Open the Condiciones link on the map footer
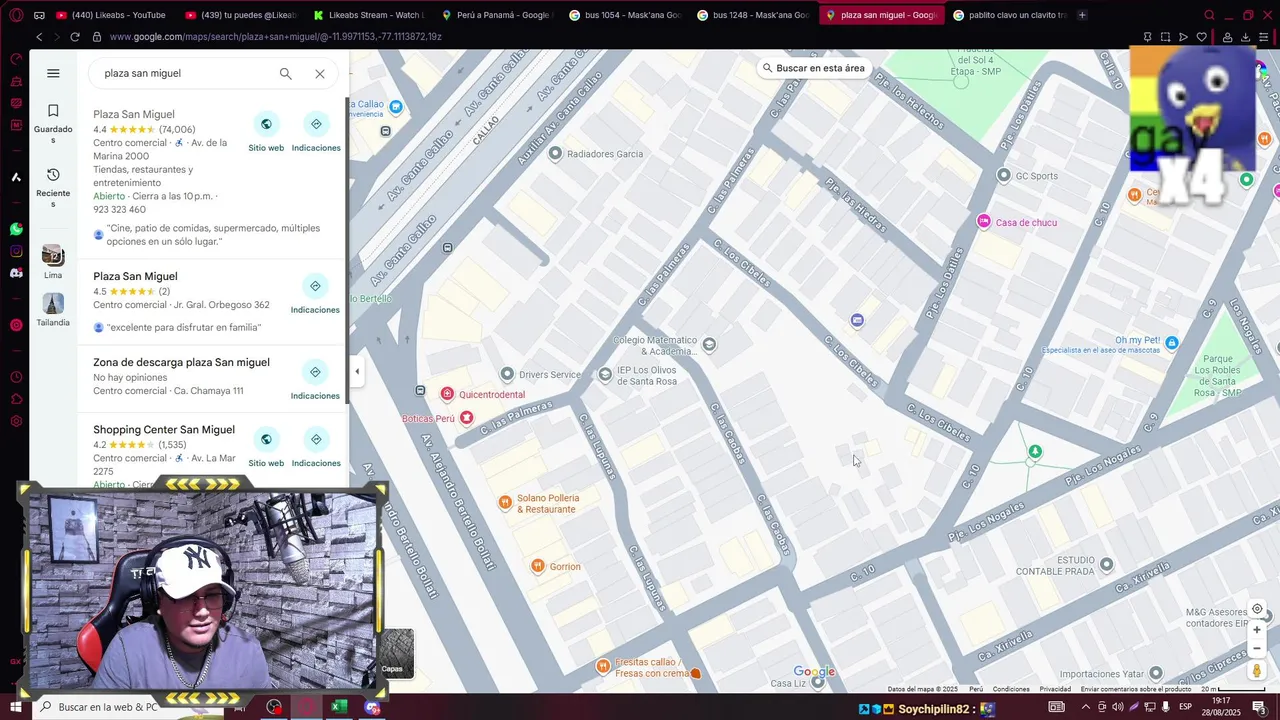 pyautogui.click(x=1011, y=689)
